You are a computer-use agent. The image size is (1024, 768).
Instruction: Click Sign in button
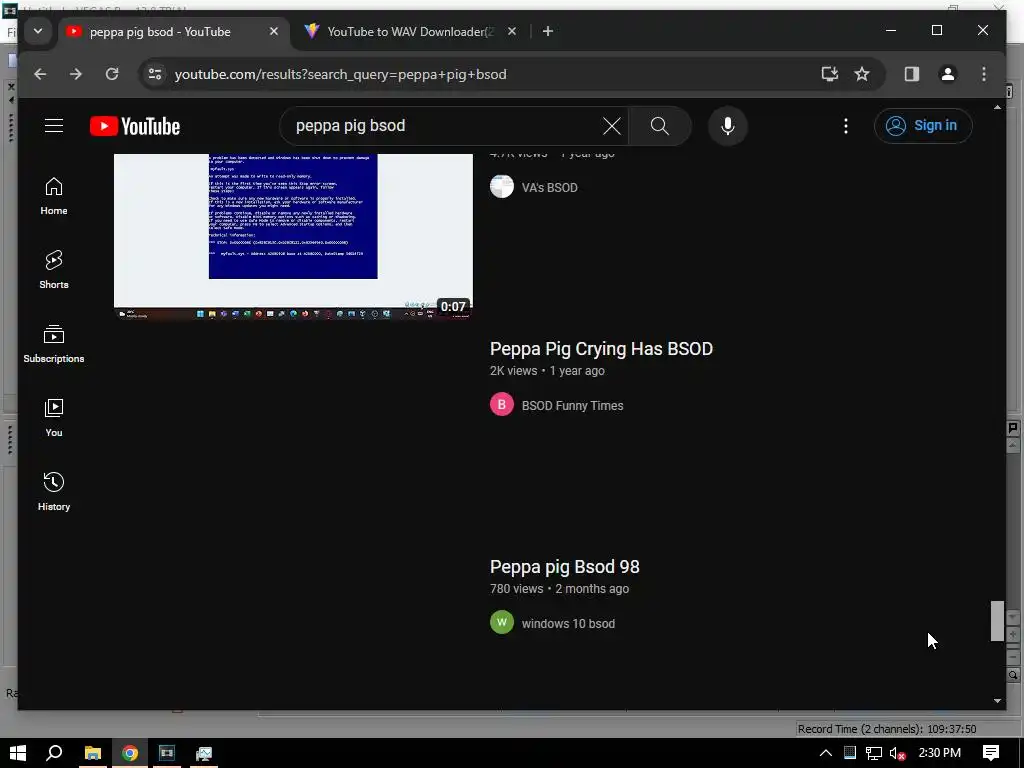pyautogui.click(x=923, y=125)
